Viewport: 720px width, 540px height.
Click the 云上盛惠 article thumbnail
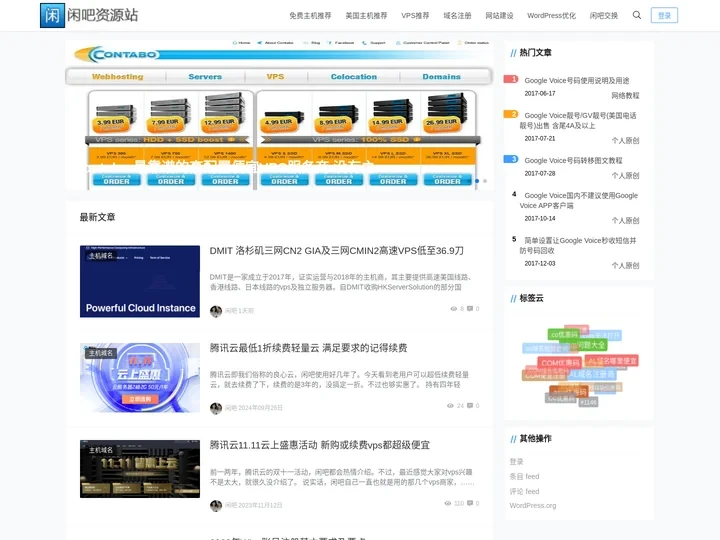[x=140, y=377]
